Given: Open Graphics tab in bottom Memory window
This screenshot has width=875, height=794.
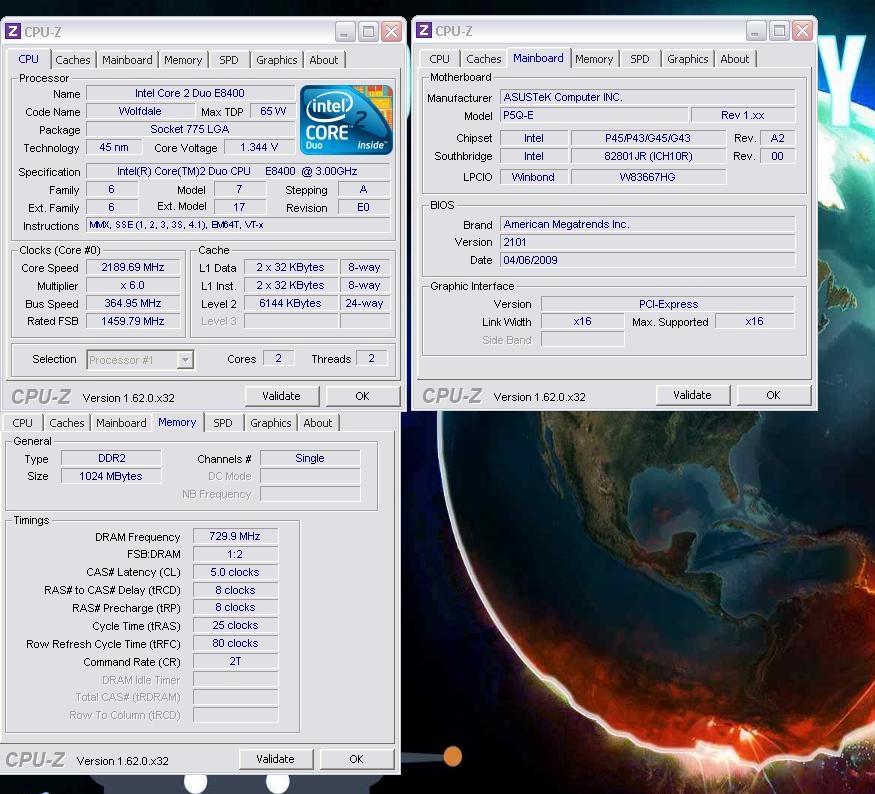Looking at the screenshot, I should [271, 423].
